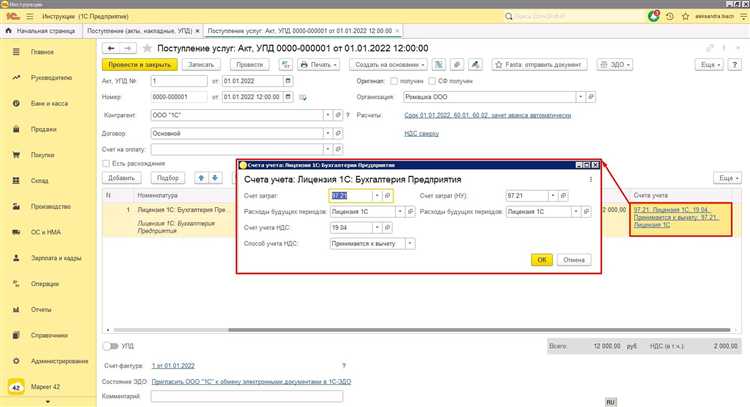Screen dimensions: 750x407
Task: Open the Договор record with its open icon
Action: coord(338,133)
